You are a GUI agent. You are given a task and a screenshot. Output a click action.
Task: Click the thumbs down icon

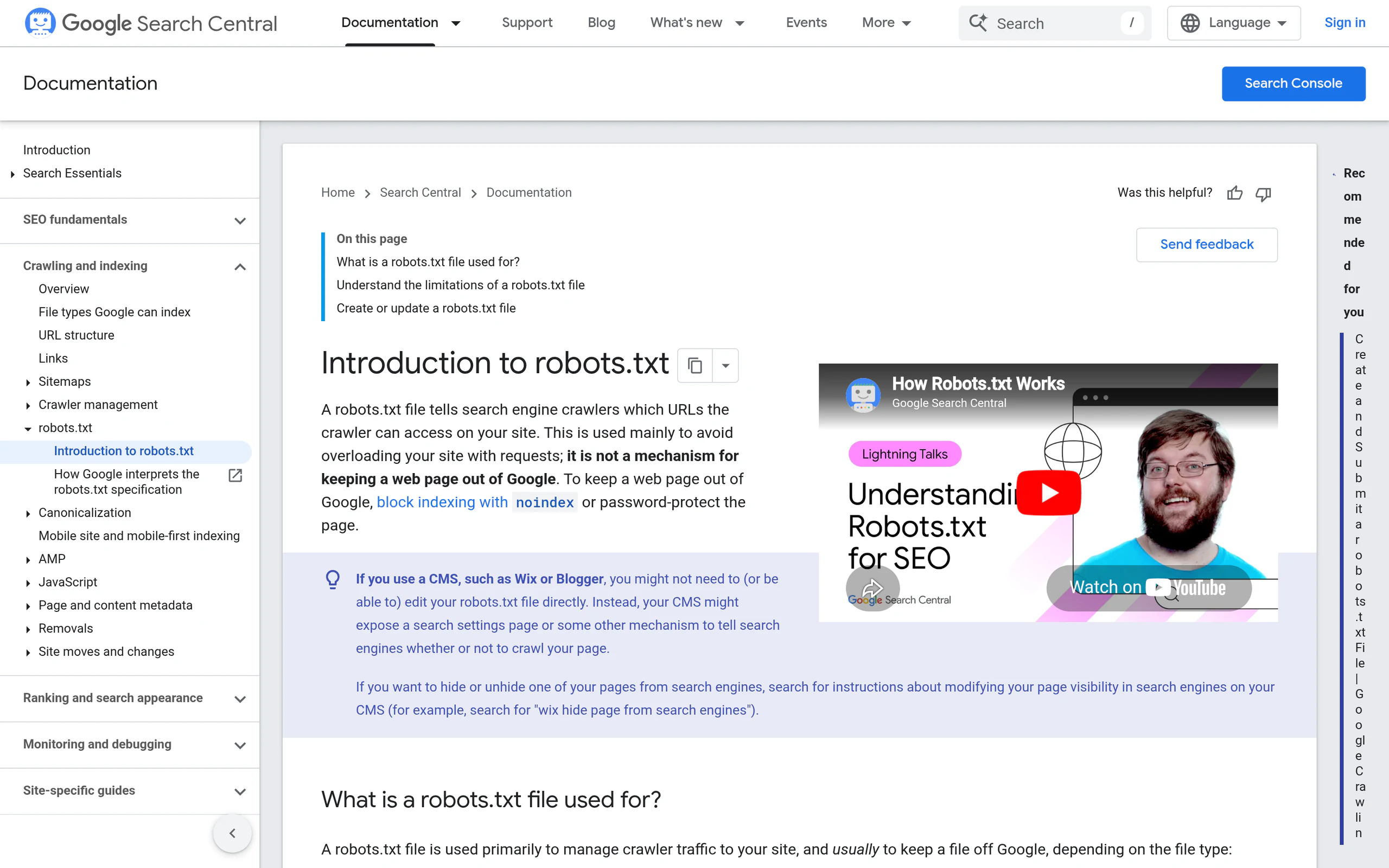click(1263, 194)
